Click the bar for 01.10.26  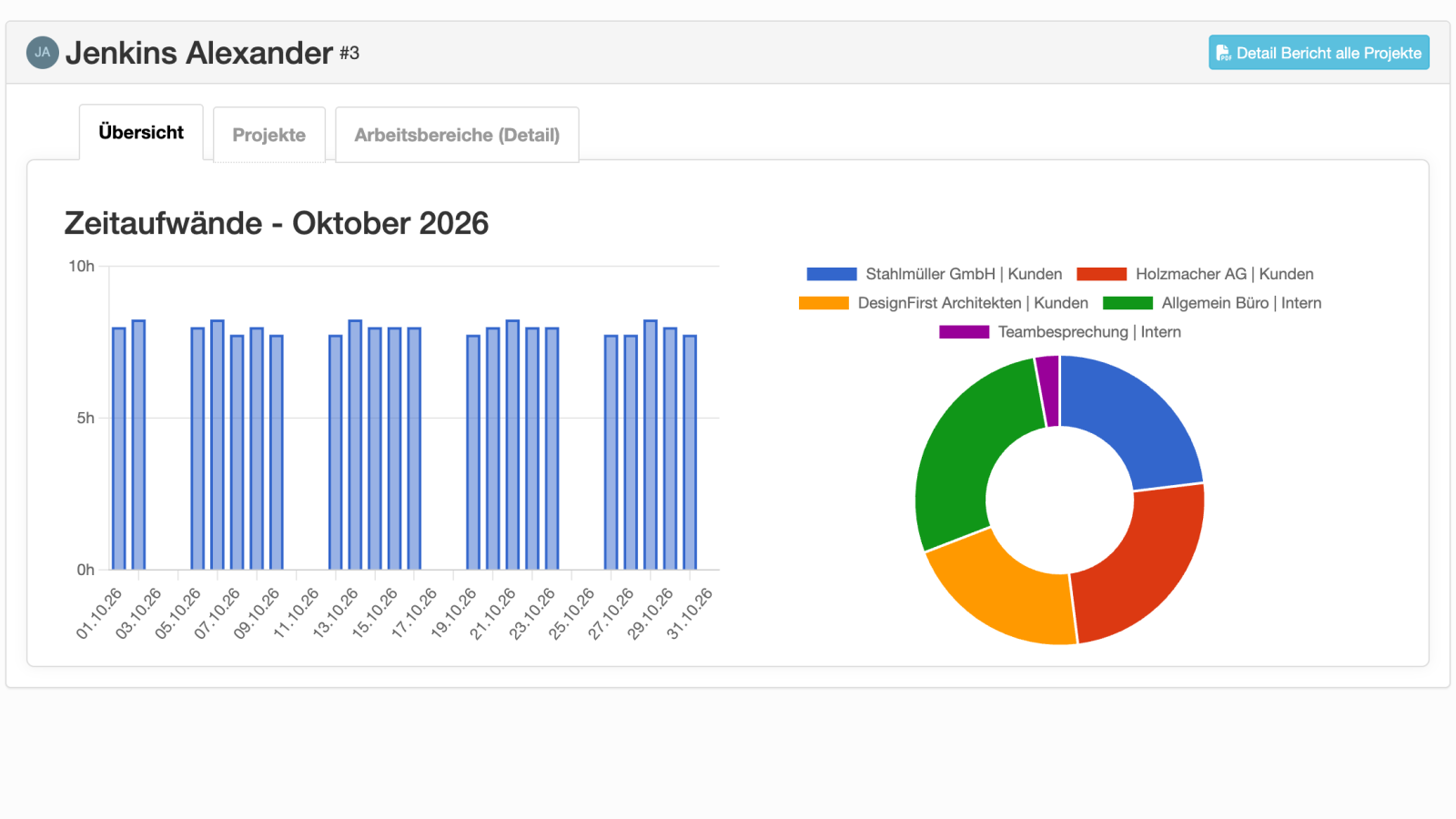click(x=119, y=449)
